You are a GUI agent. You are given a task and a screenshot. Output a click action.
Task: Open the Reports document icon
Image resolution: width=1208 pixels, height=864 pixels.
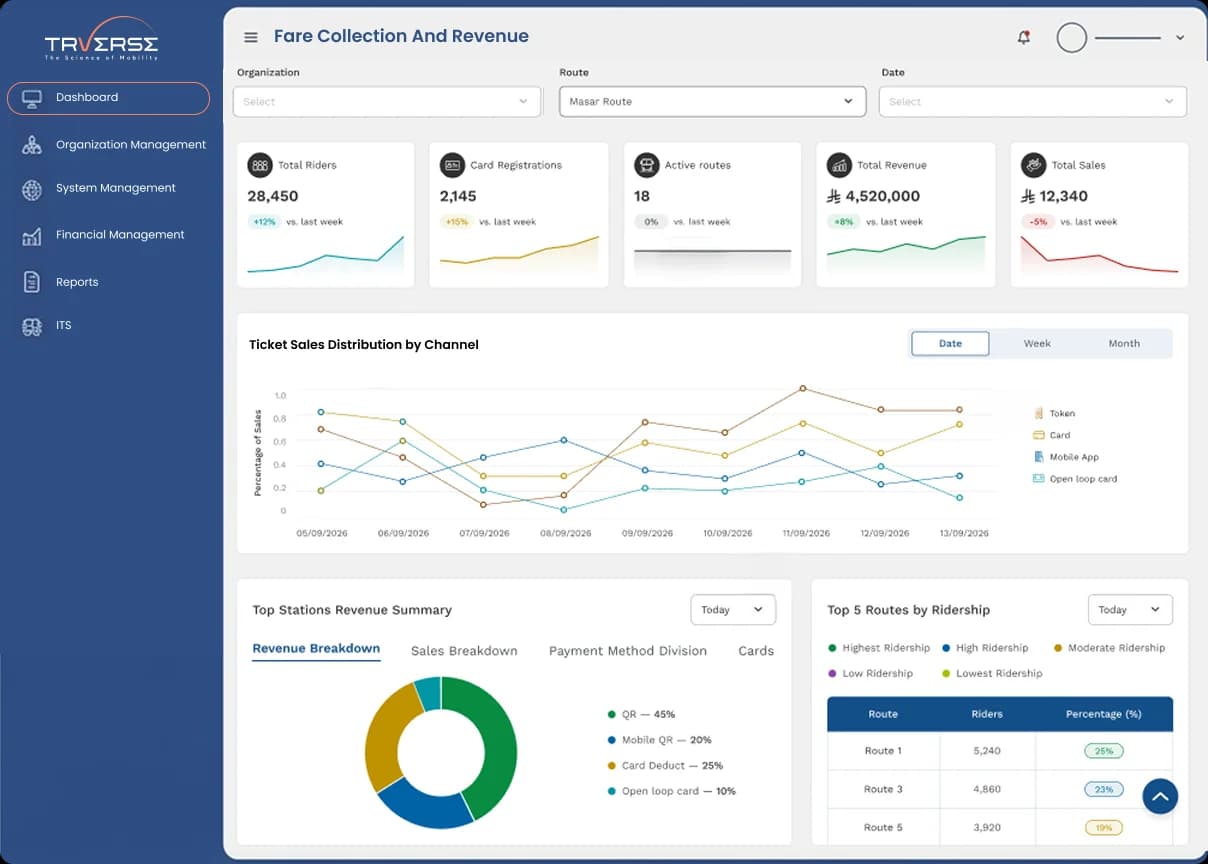[32, 282]
